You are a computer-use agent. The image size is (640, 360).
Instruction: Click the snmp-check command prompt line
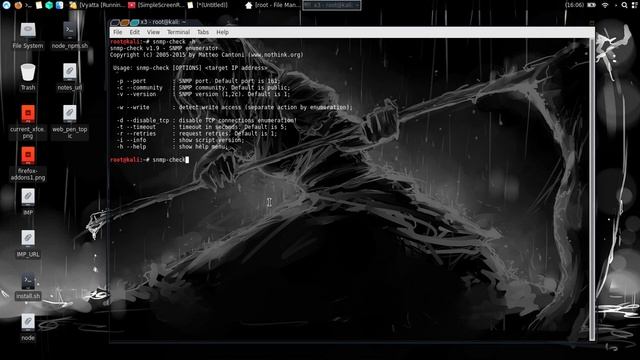149,160
